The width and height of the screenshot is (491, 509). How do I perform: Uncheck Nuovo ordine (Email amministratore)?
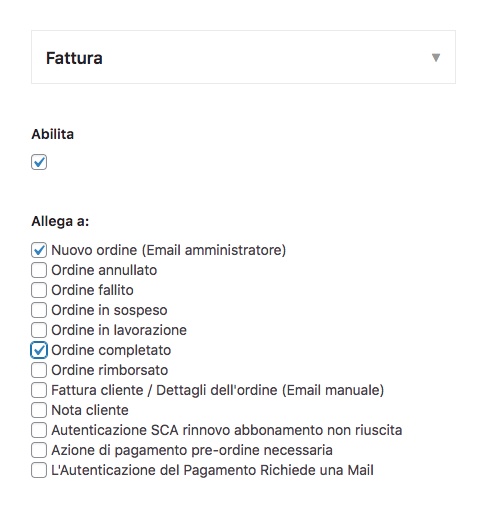(x=39, y=250)
